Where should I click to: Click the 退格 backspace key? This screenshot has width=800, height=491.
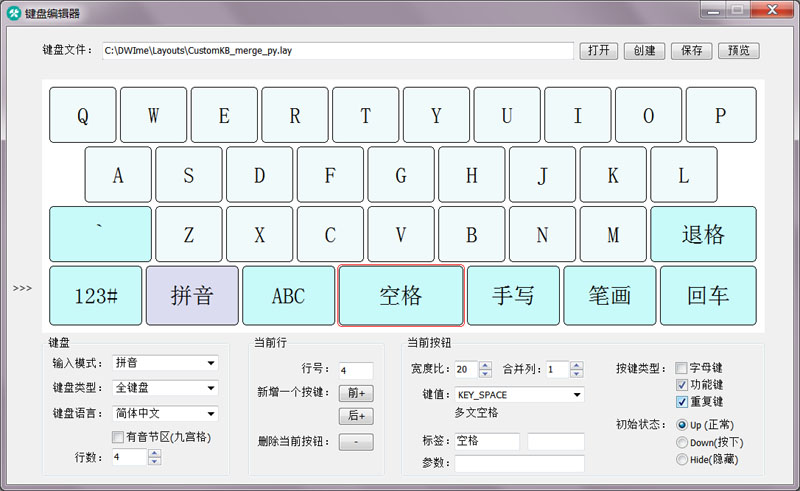pos(703,234)
